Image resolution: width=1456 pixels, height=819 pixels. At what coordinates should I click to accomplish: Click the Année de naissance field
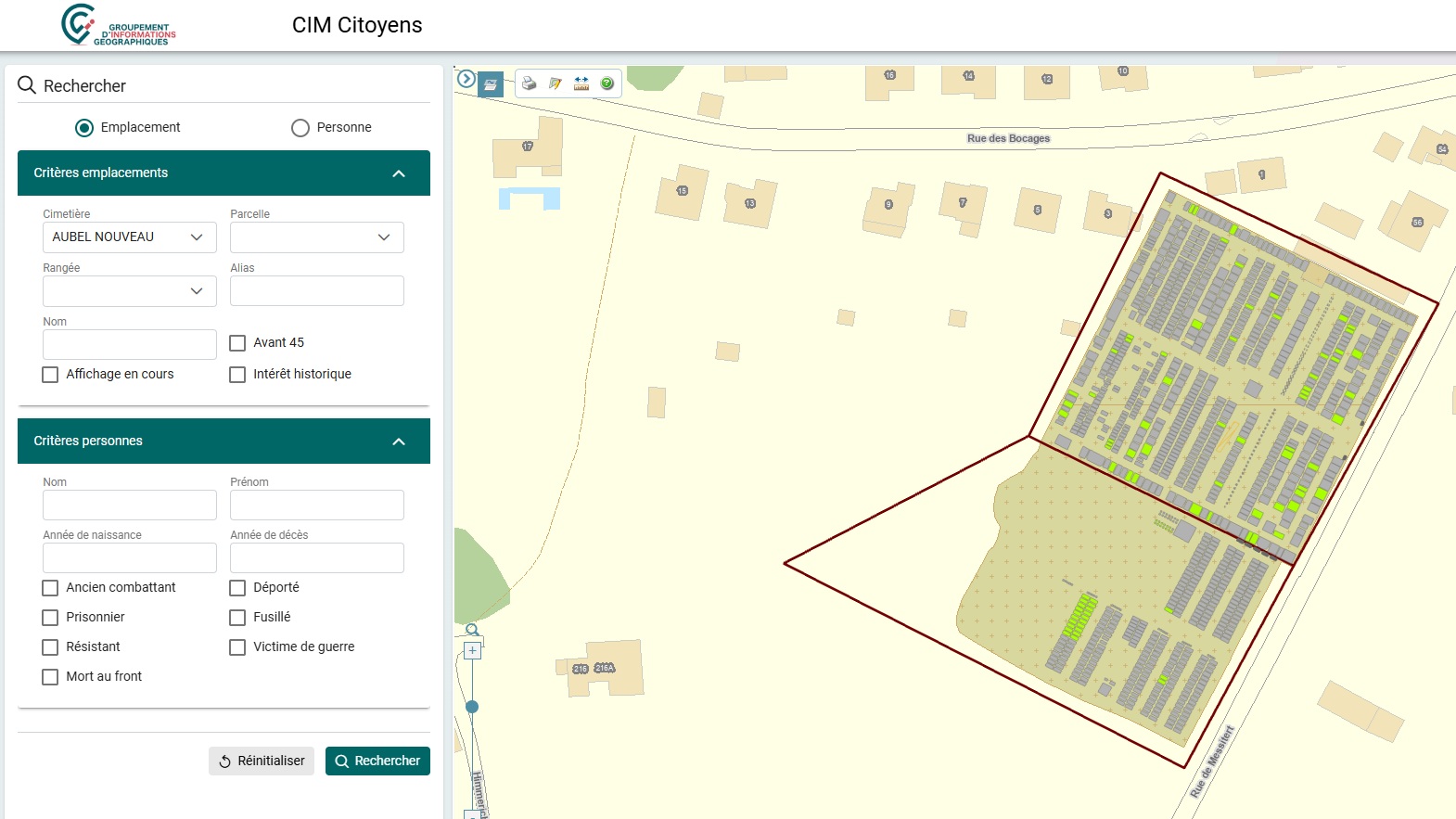click(x=130, y=558)
